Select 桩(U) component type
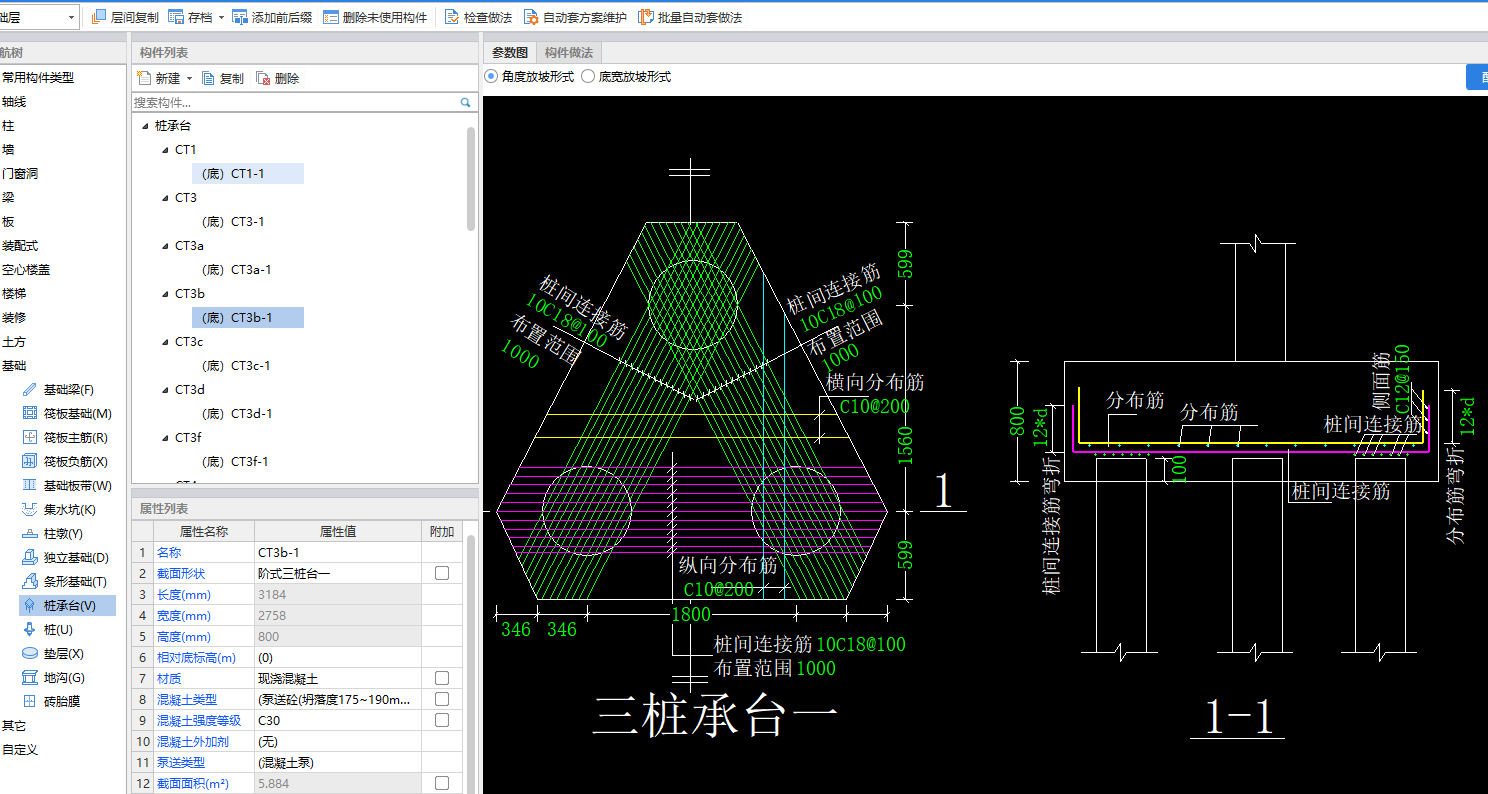This screenshot has width=1488, height=794. coord(47,629)
